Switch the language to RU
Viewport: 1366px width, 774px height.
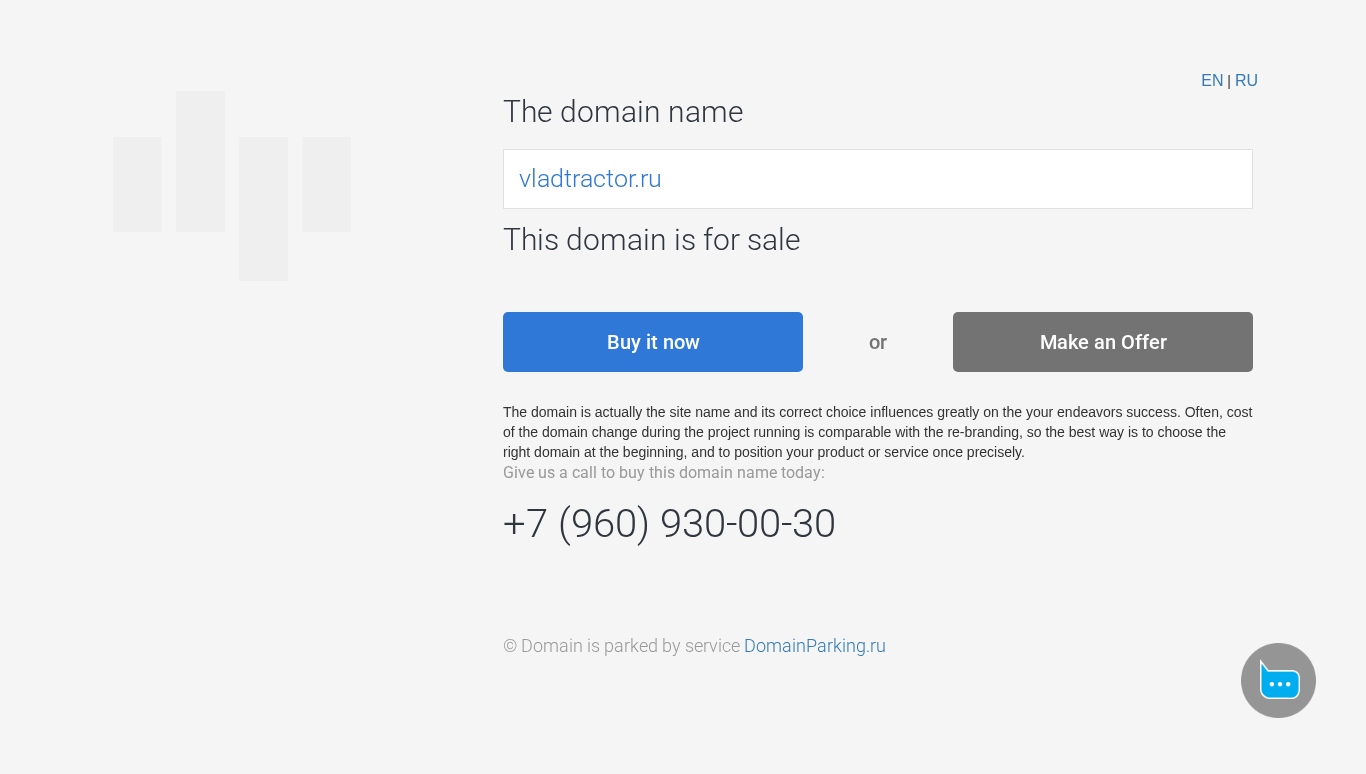(1246, 81)
